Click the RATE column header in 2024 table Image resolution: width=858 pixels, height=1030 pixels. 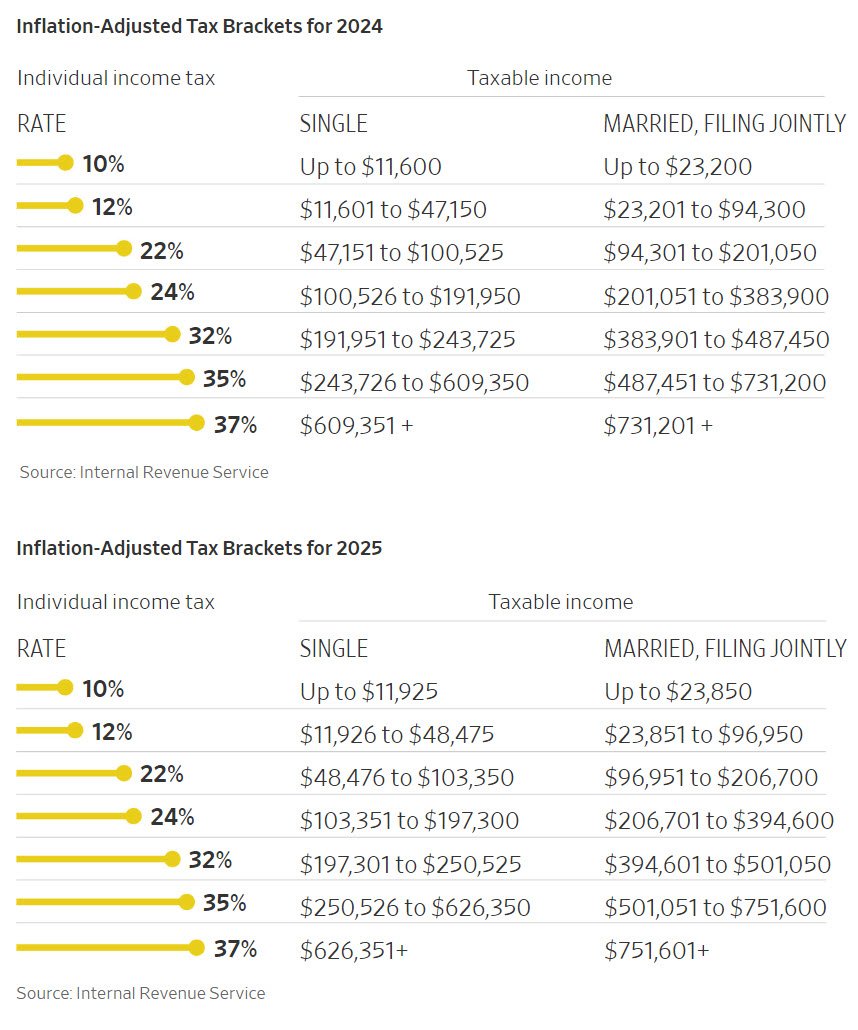coord(42,124)
